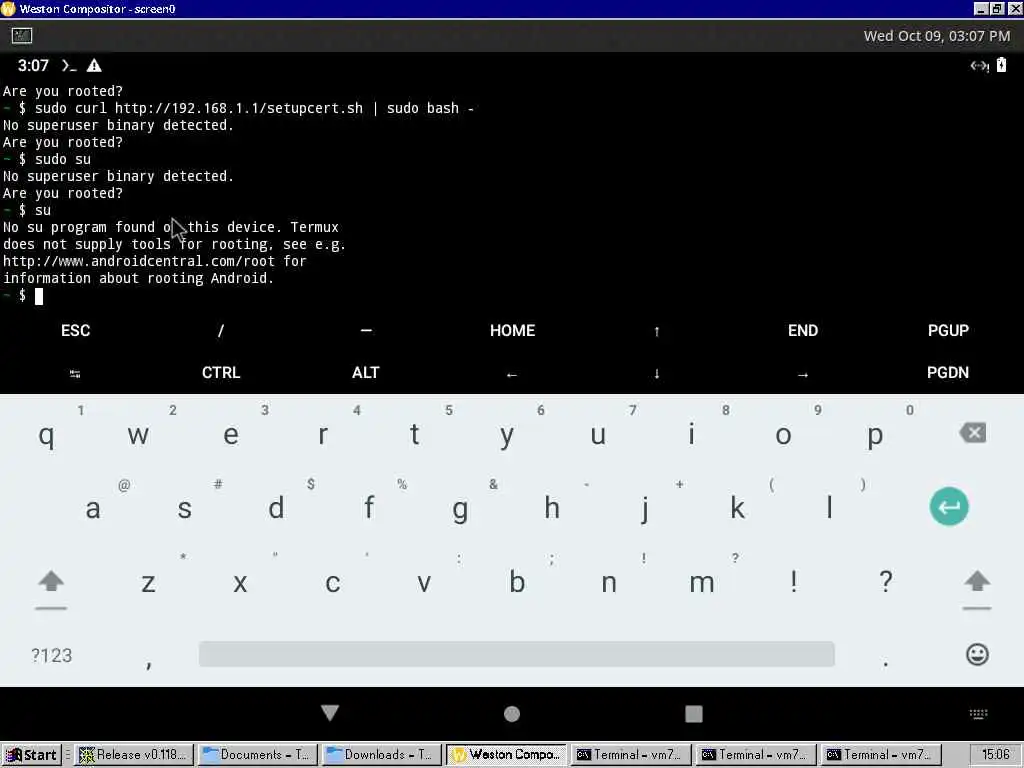Screen dimensions: 1024x768
Task: Tap the battery status icon
Action: (x=1001, y=65)
